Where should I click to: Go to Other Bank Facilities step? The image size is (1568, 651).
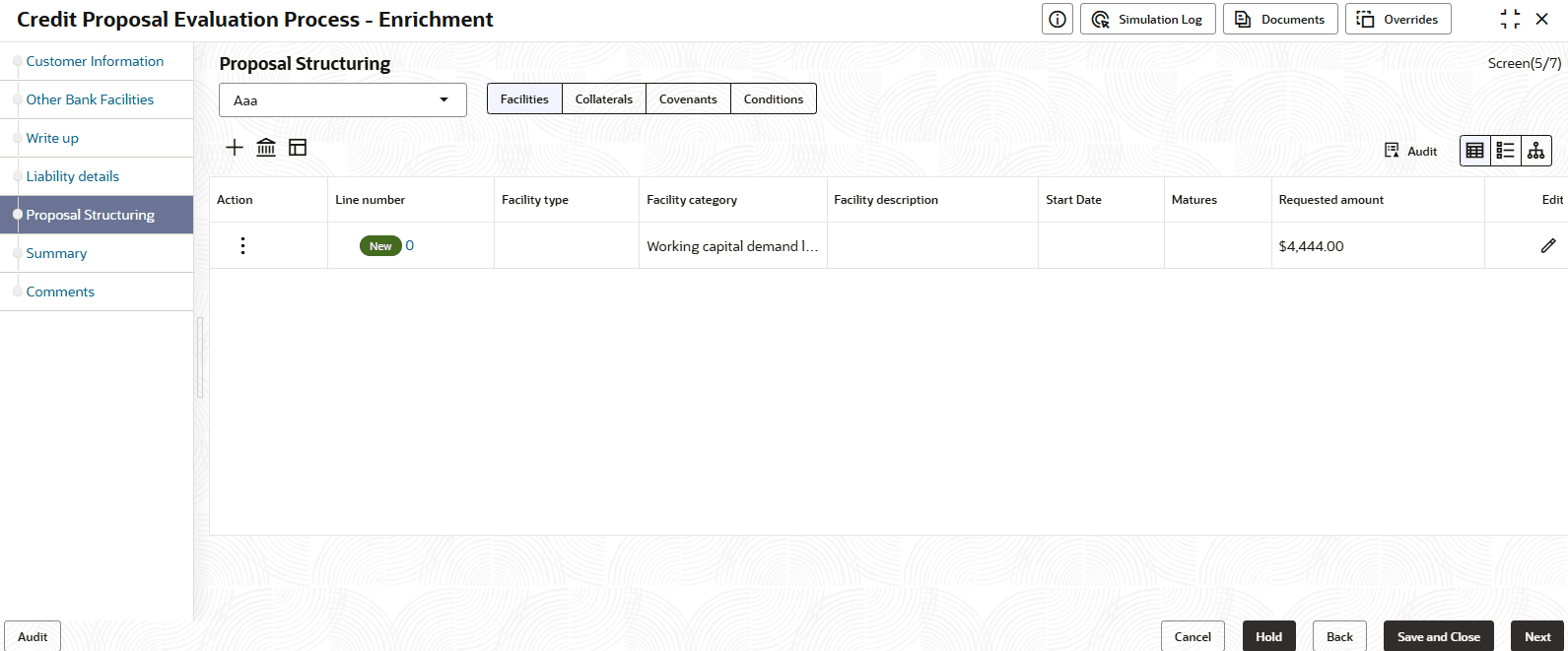pos(90,99)
